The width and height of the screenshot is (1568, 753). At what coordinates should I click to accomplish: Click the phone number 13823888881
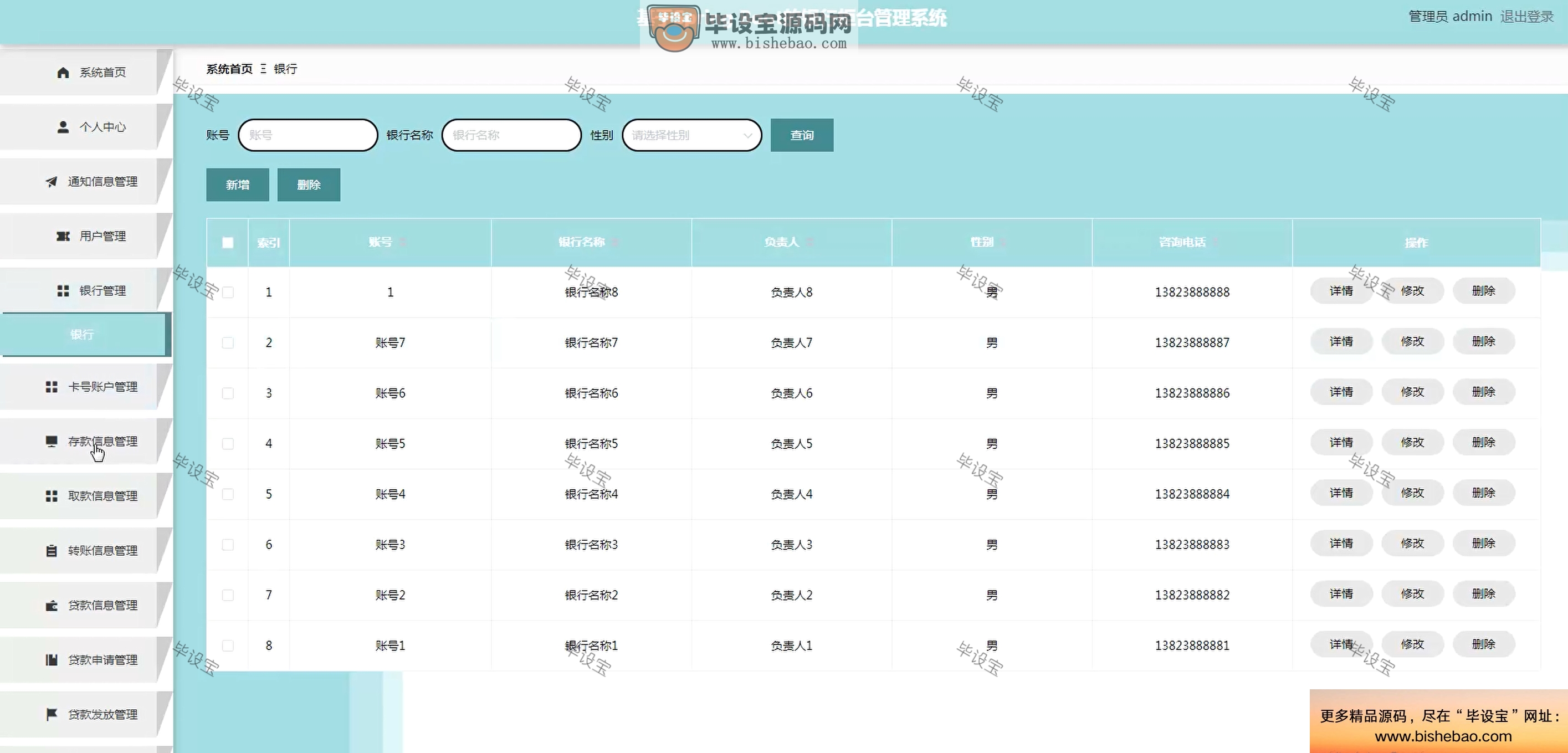[x=1192, y=646]
